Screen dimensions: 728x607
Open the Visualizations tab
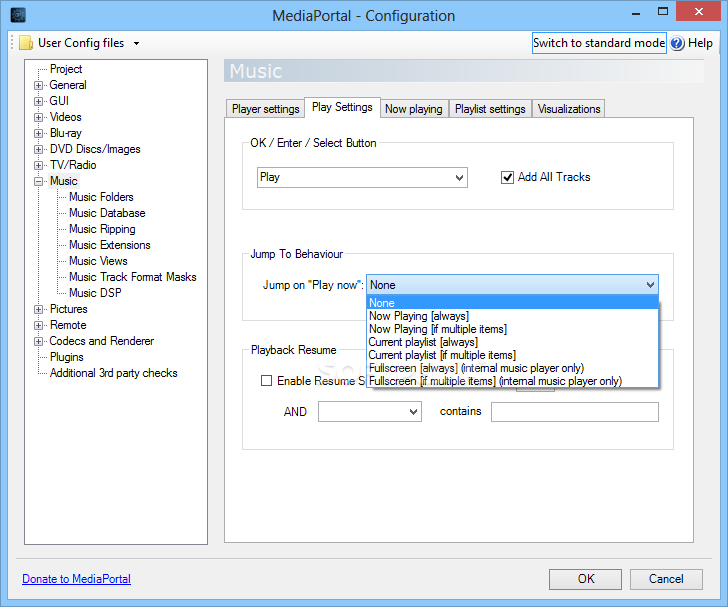(569, 109)
